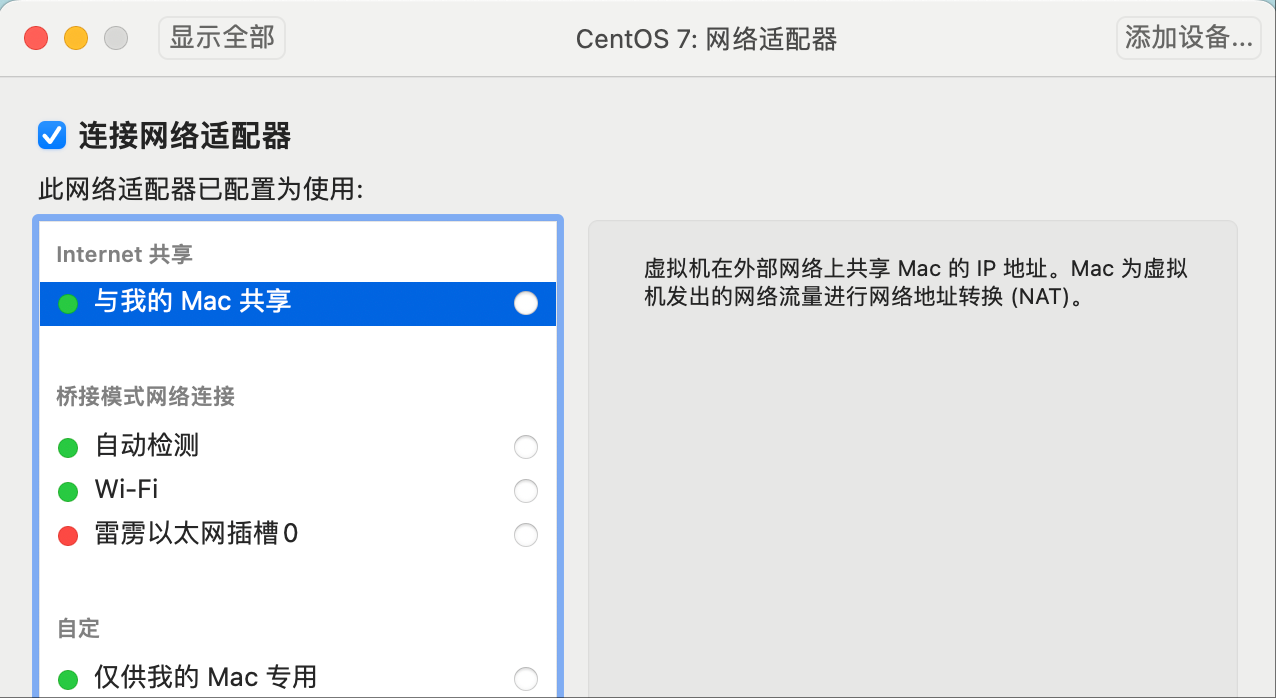Click green status dot beside 自动检测
Screen dimensions: 1276x698
coord(68,447)
